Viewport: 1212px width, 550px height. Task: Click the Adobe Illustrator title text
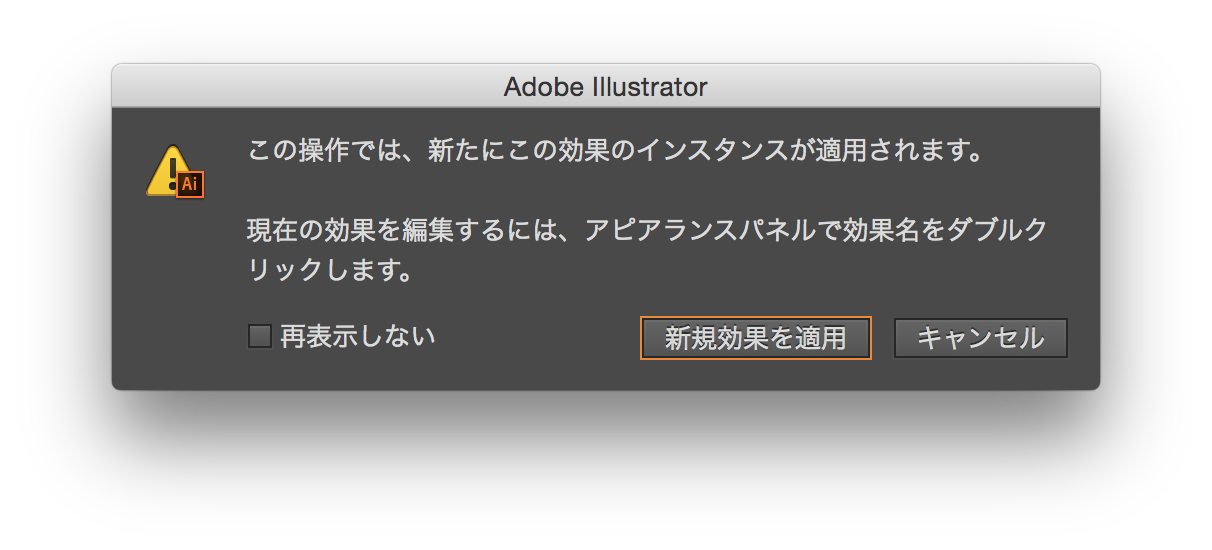605,87
